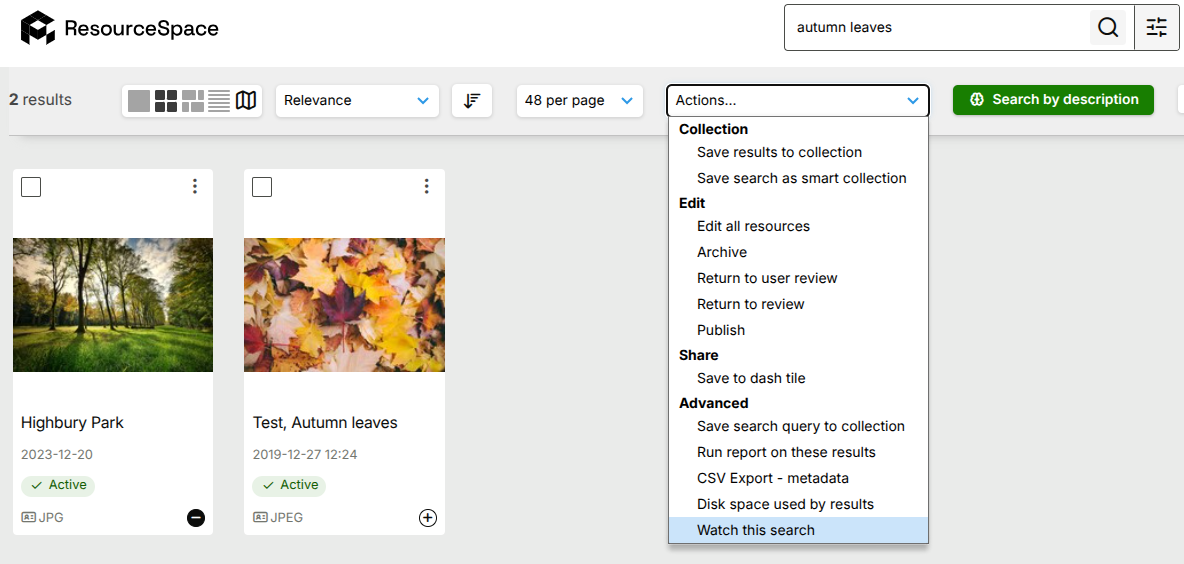Switch to strip/mosaic view icon
This screenshot has width=1184, height=564.
(x=193, y=100)
